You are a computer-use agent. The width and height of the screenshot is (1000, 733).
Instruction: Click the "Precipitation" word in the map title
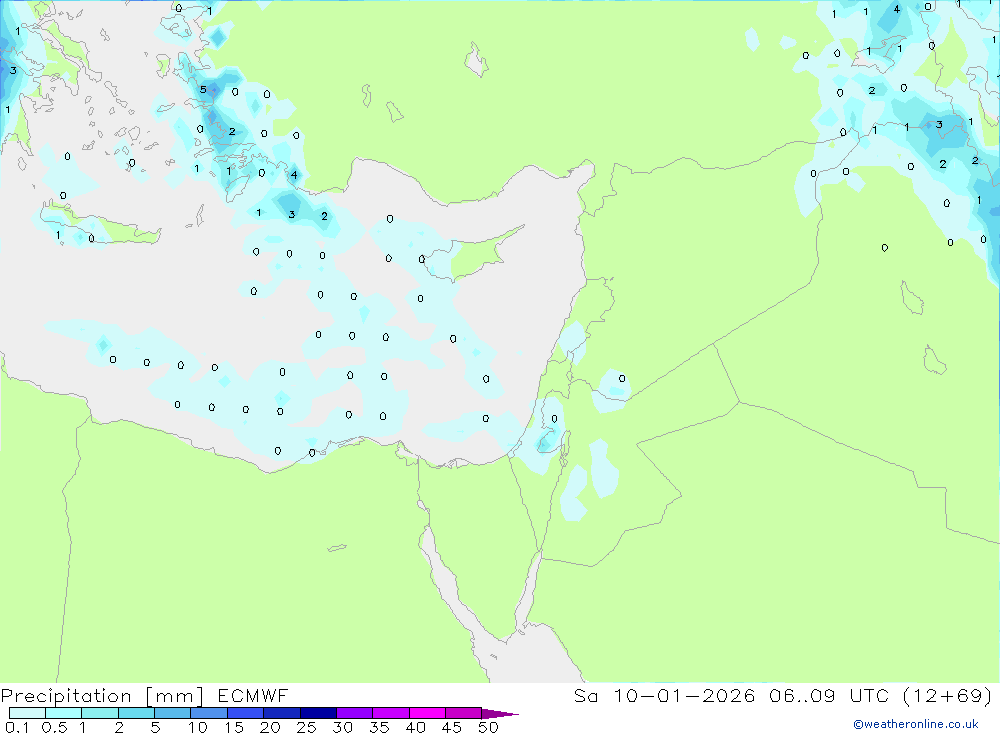66,696
